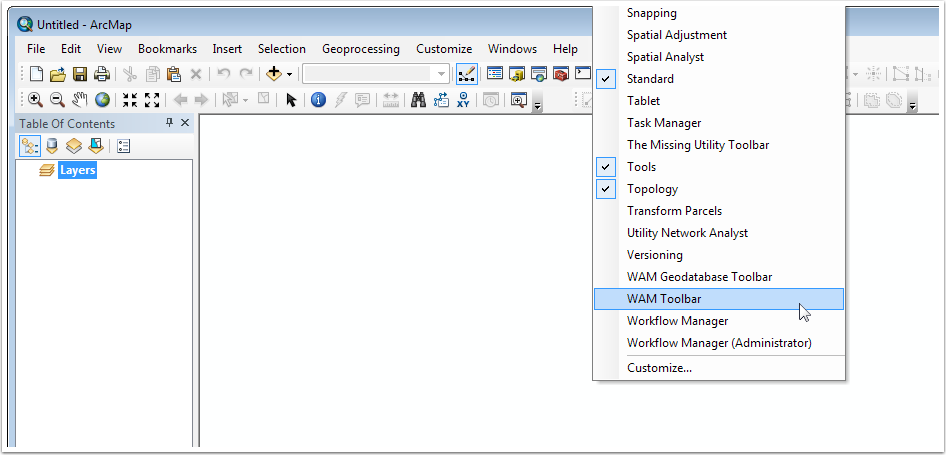Enable the Snapping toolbar
Screen dimensions: 946x455
(719, 13)
